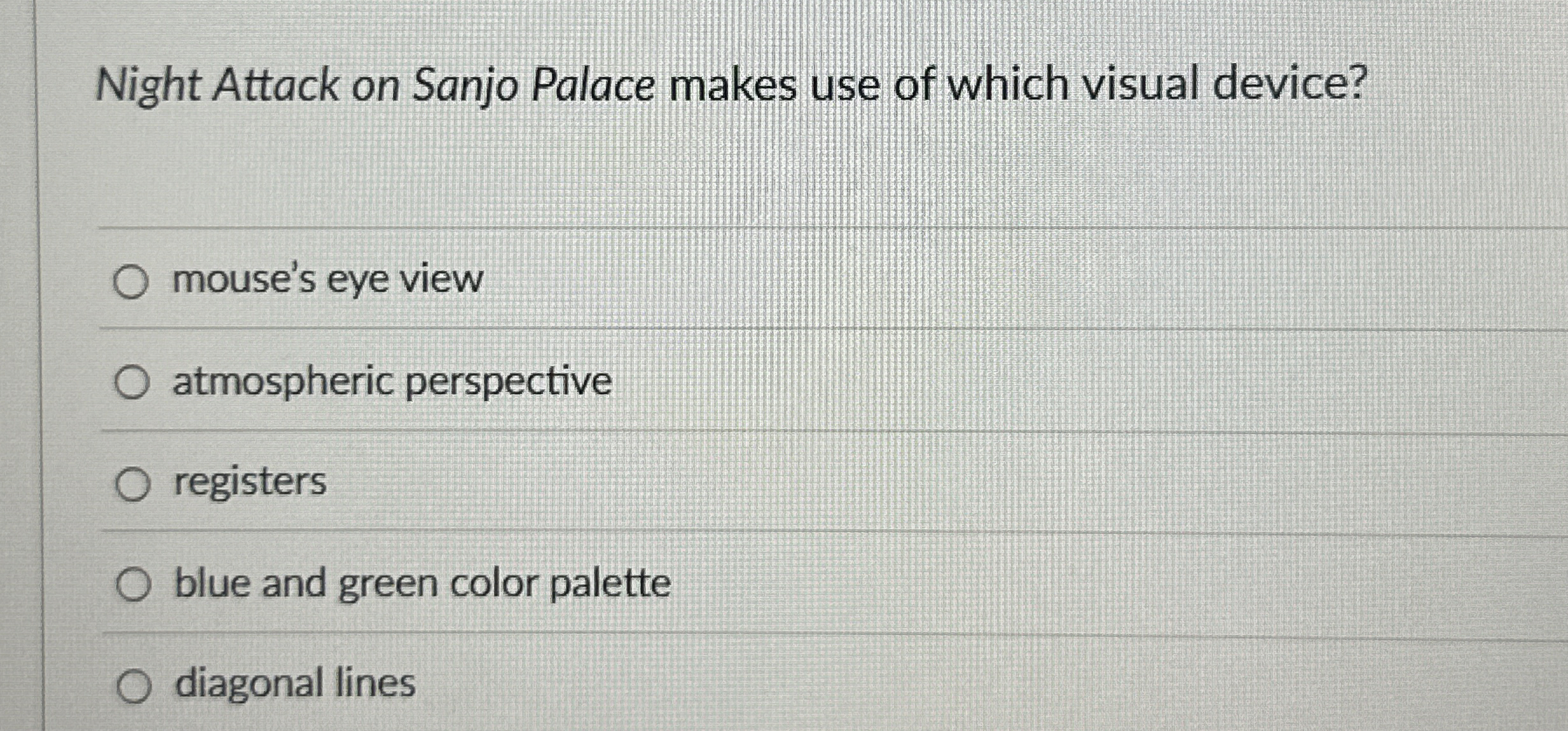Mark the "registers" radio button
Image resolution: width=1568 pixels, height=731 pixels.
(x=132, y=484)
